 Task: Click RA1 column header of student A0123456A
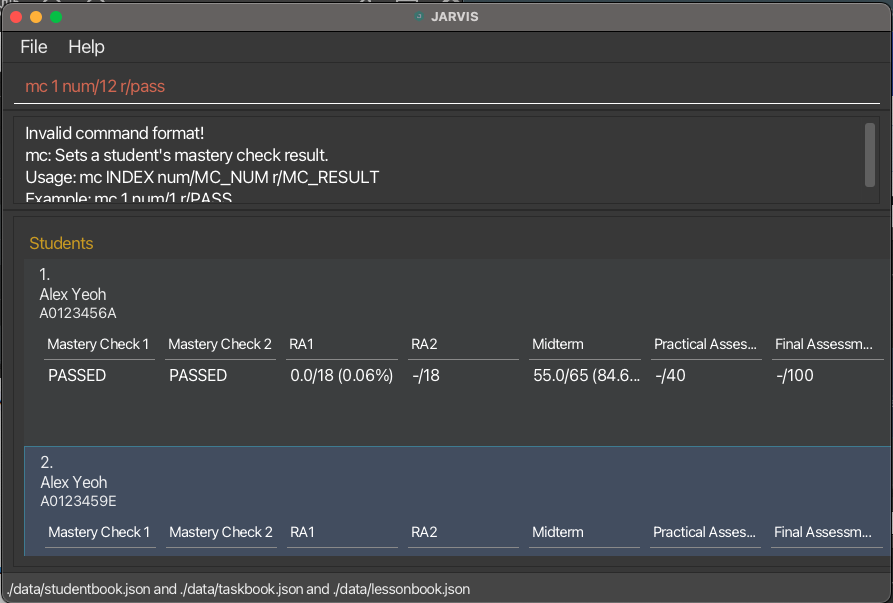click(x=301, y=344)
